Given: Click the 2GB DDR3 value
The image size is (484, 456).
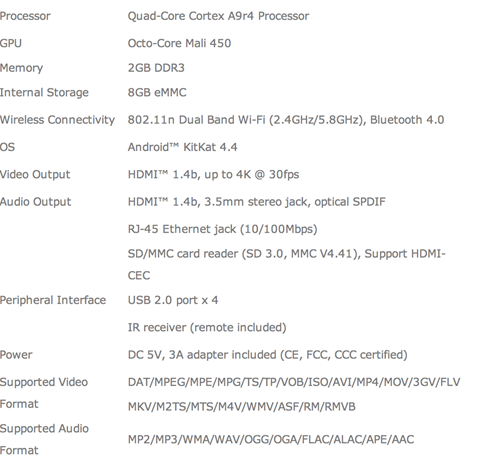Looking at the screenshot, I should pos(156,68).
